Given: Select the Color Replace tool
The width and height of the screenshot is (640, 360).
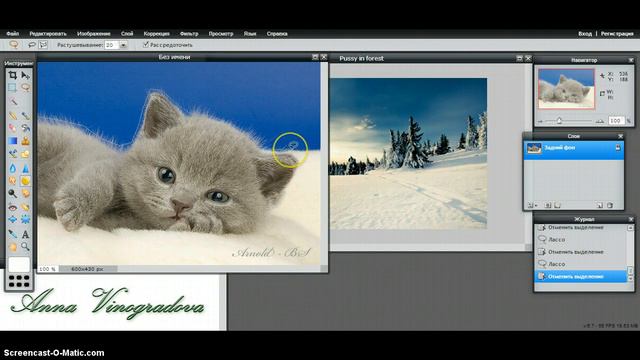Looking at the screenshot, I should point(13,154).
